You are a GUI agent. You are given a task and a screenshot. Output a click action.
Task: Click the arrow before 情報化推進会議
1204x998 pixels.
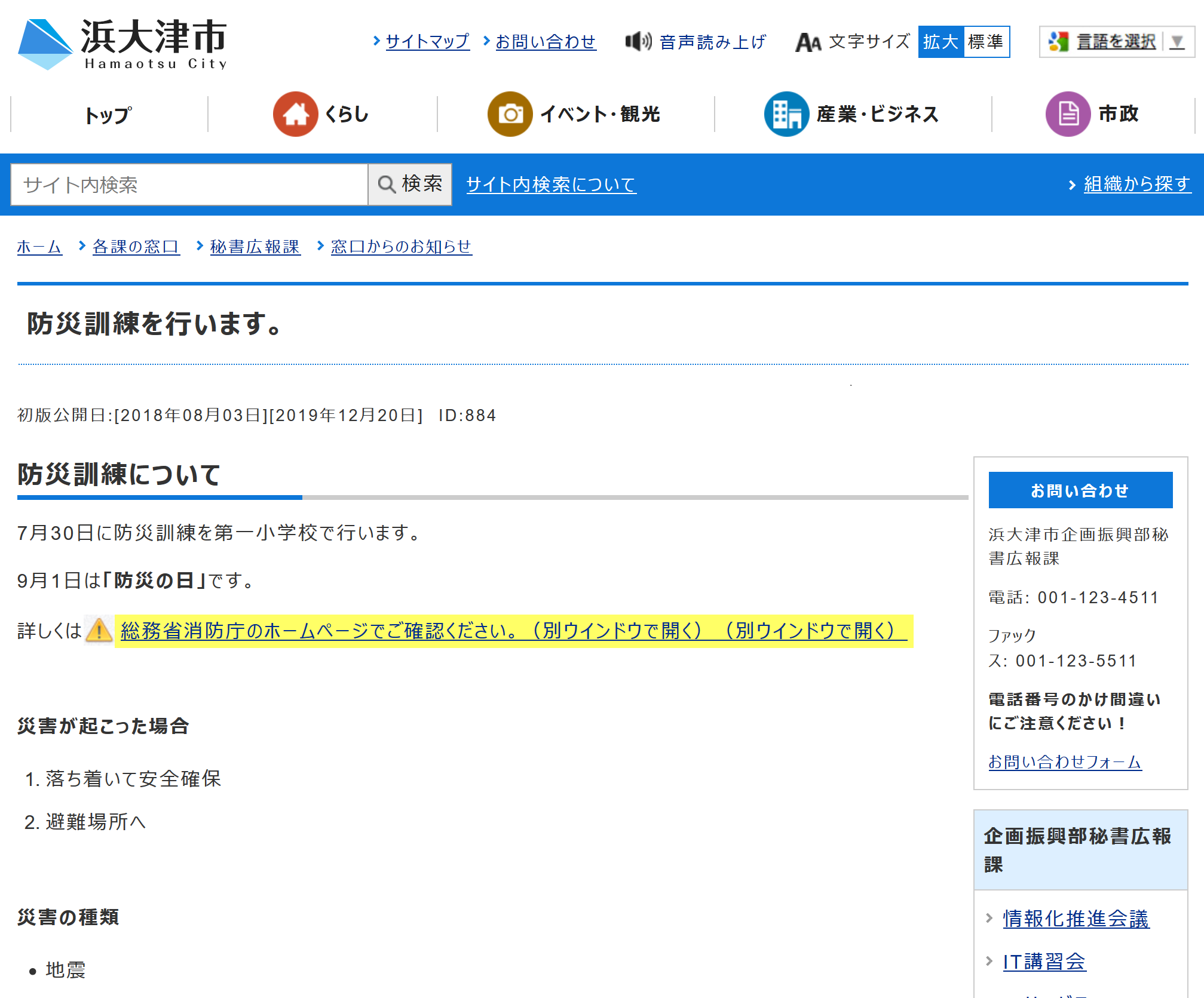click(989, 918)
